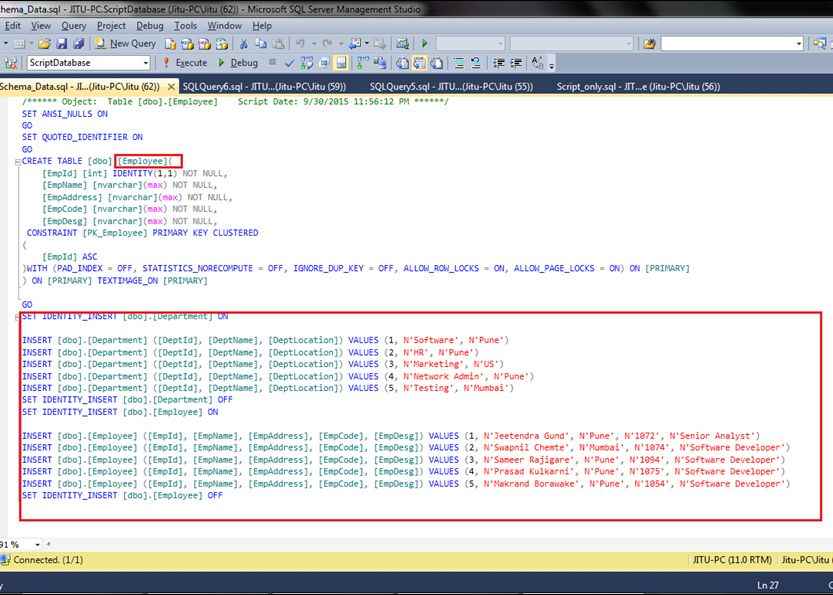This screenshot has height=595, width=833.
Task: Open the Tools menu
Action: click(x=185, y=25)
